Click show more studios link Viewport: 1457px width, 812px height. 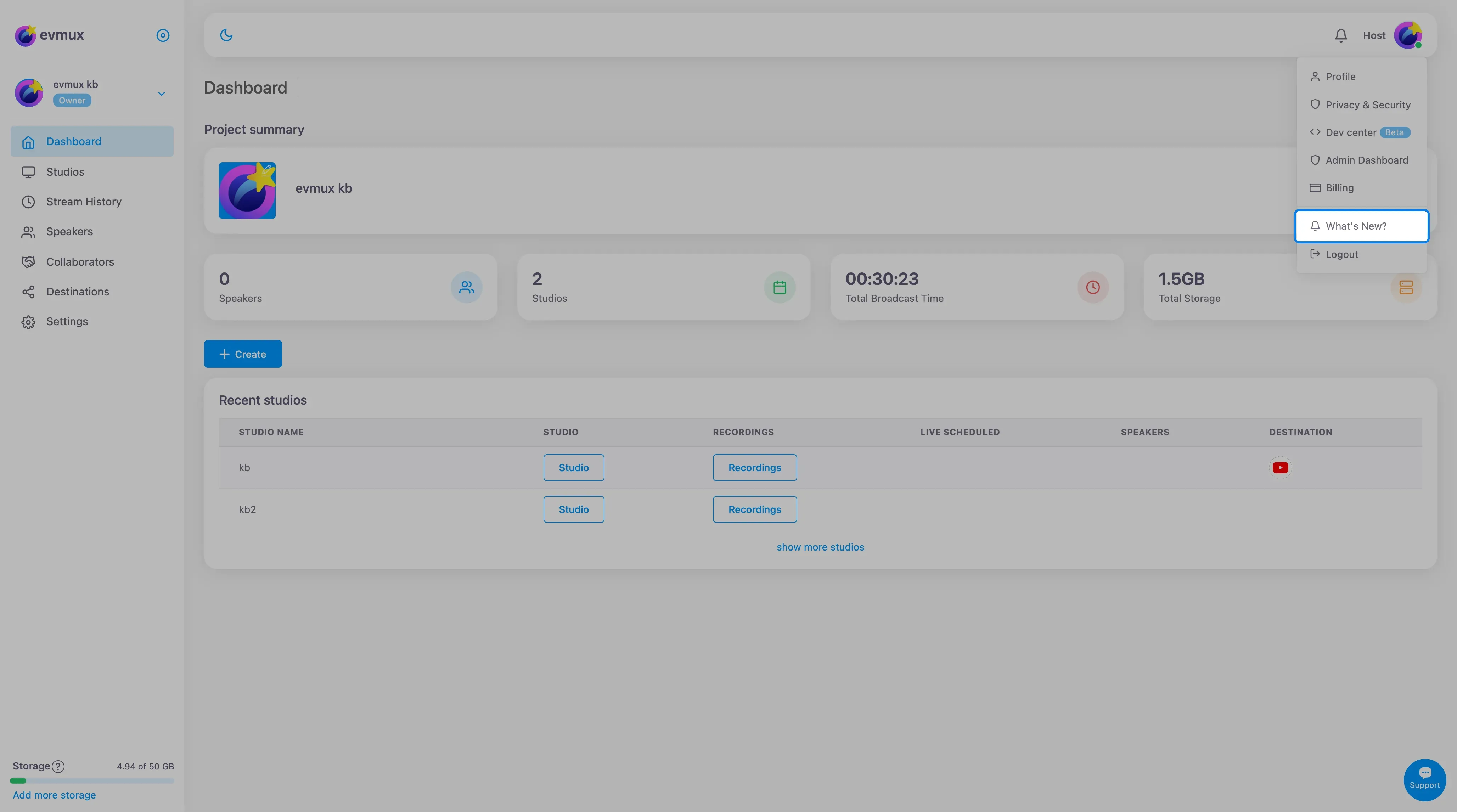(x=820, y=547)
